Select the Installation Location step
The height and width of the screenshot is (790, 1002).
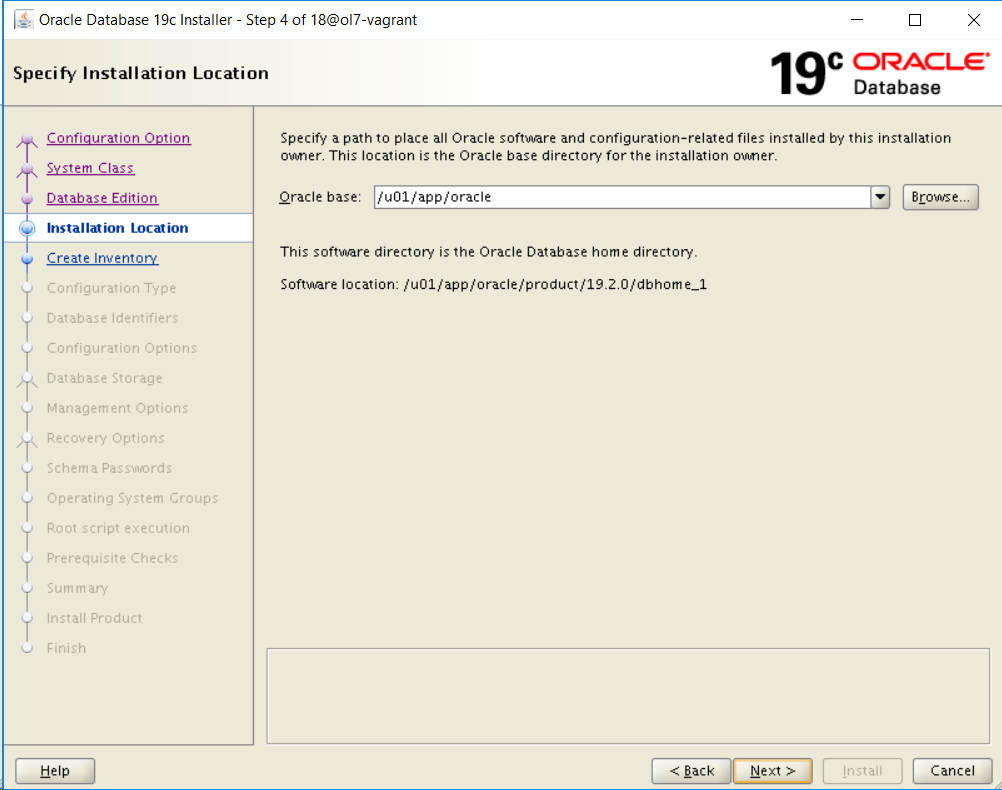click(118, 228)
